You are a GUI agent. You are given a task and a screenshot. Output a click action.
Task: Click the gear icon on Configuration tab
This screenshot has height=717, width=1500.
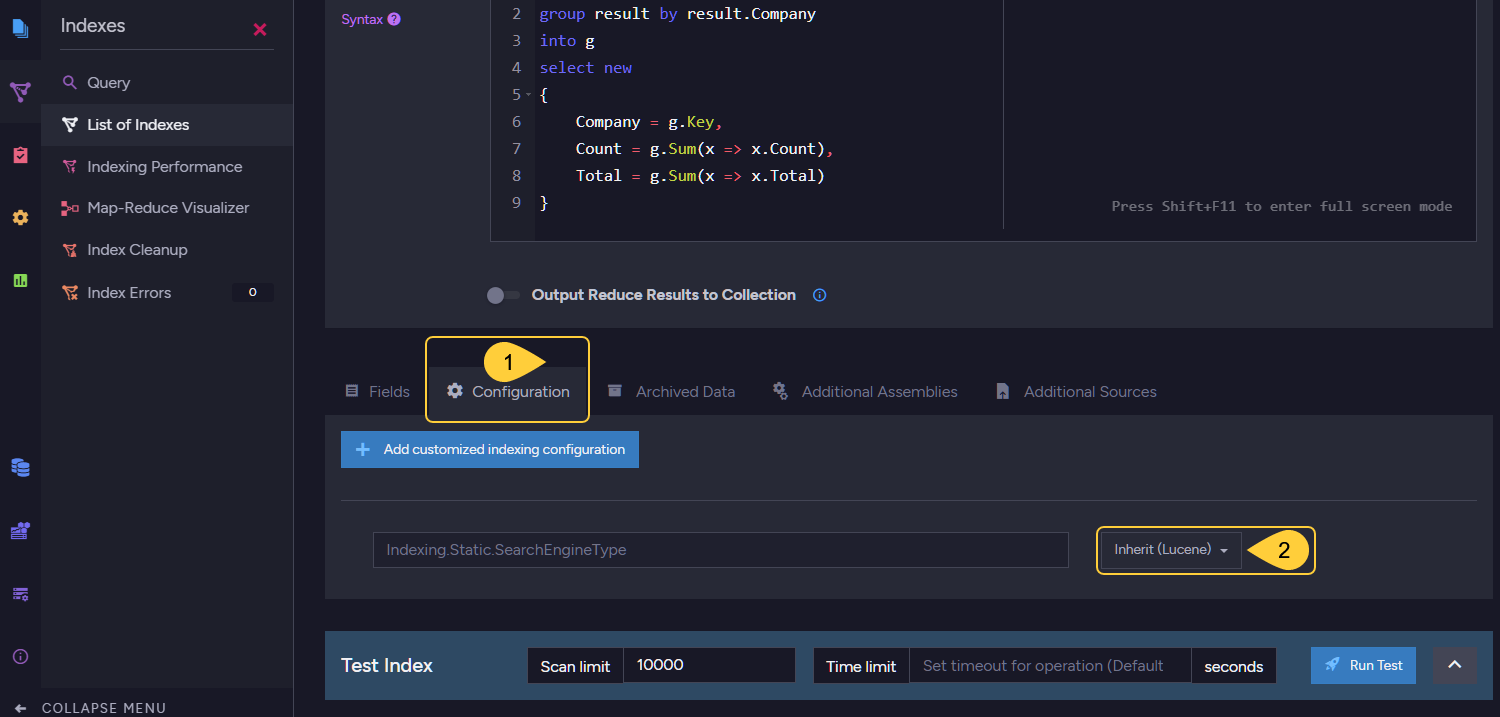point(455,391)
